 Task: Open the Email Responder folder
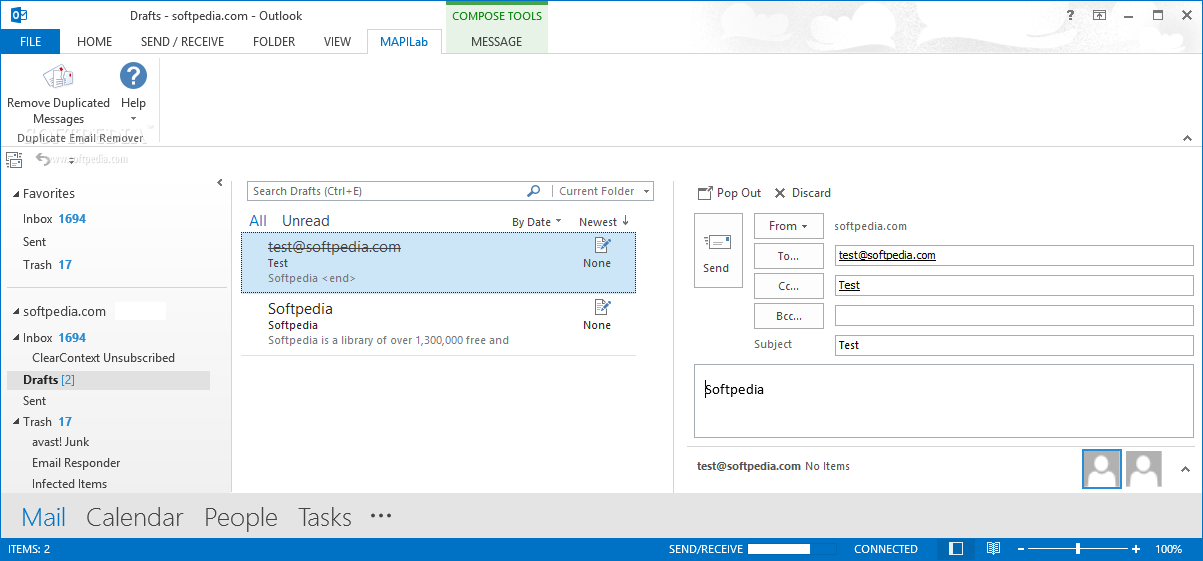coord(76,463)
